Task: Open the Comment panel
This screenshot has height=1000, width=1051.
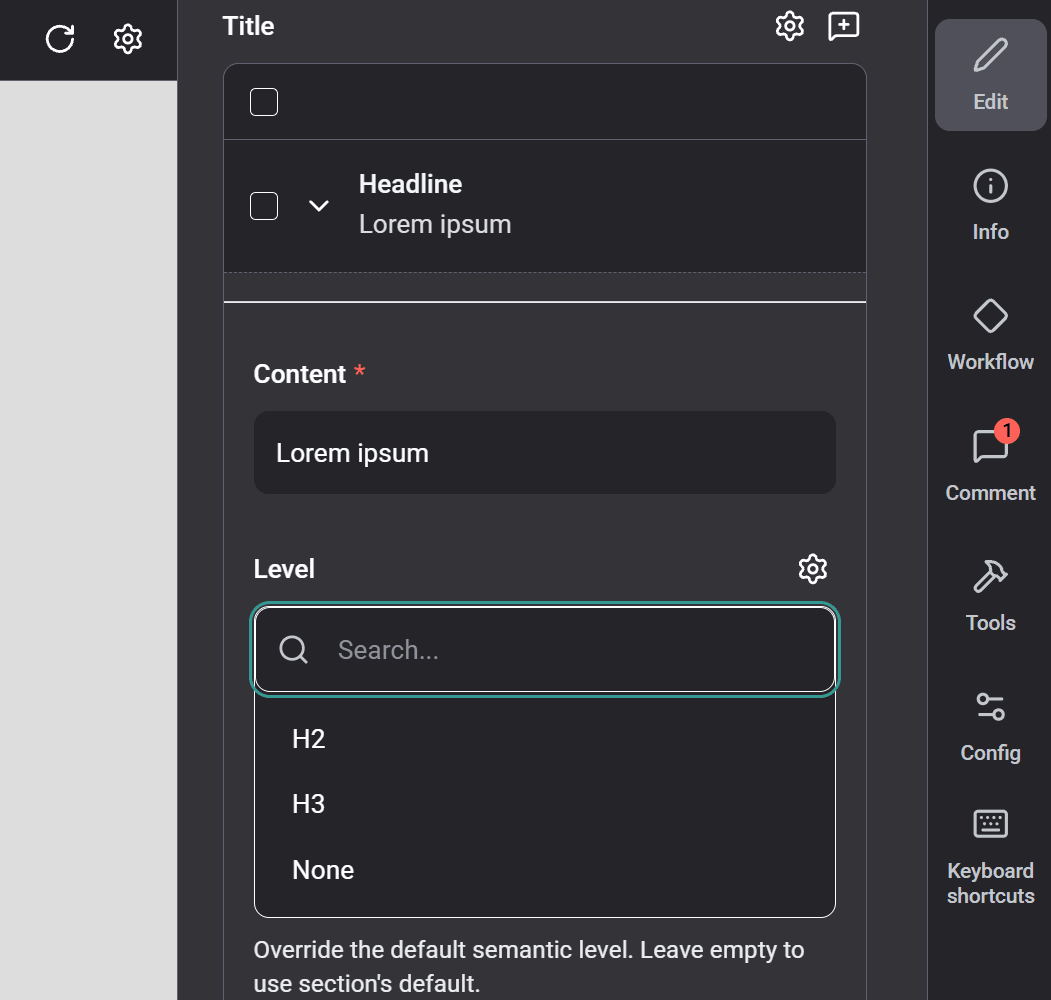Action: [990, 465]
